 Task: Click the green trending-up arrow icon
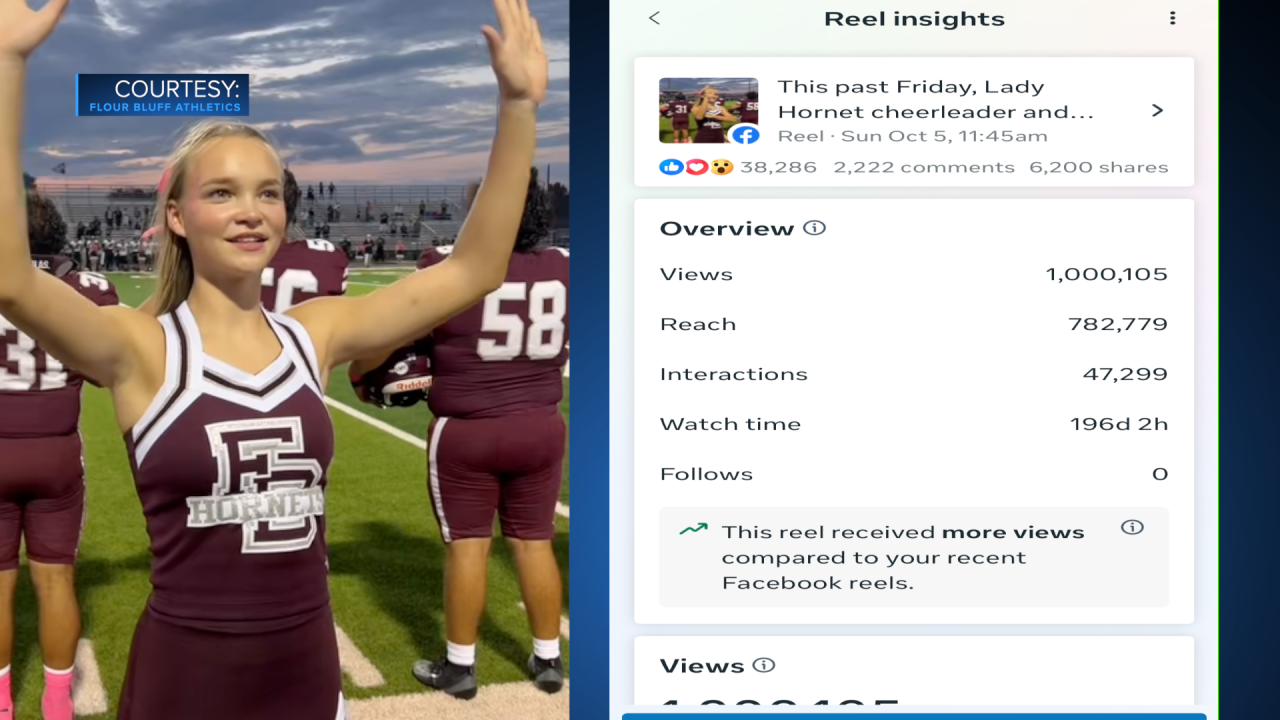pyautogui.click(x=693, y=529)
